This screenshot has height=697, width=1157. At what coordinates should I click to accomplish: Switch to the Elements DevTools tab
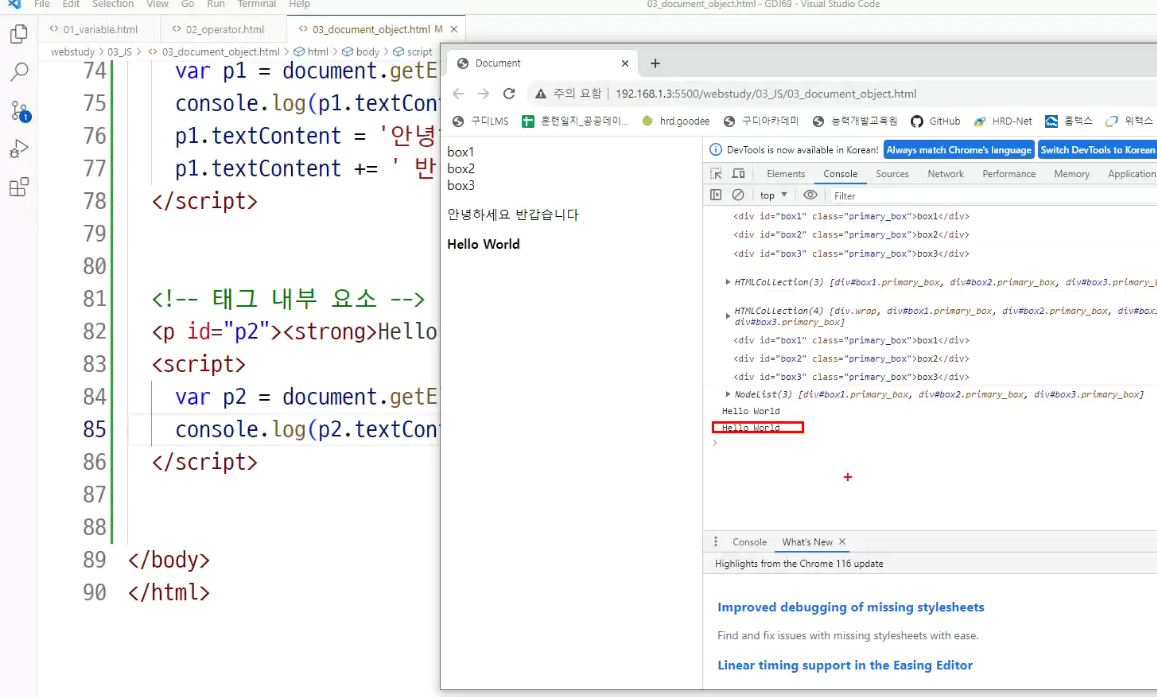click(785, 173)
